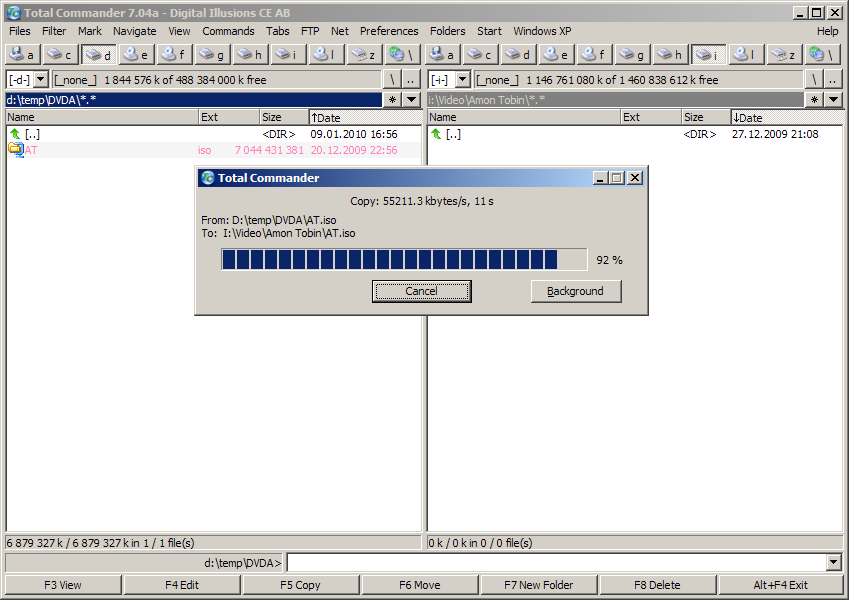The image size is (849, 600).
Task: Open the Windows XP menu
Action: pyautogui.click(x=542, y=31)
